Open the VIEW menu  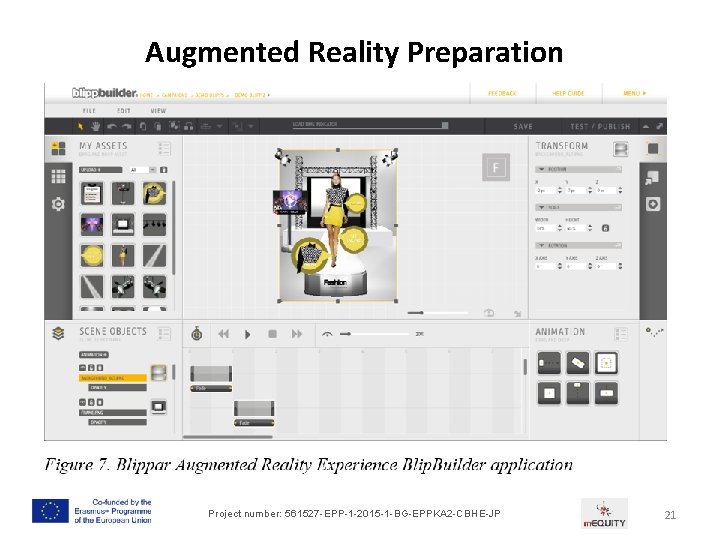click(x=158, y=111)
